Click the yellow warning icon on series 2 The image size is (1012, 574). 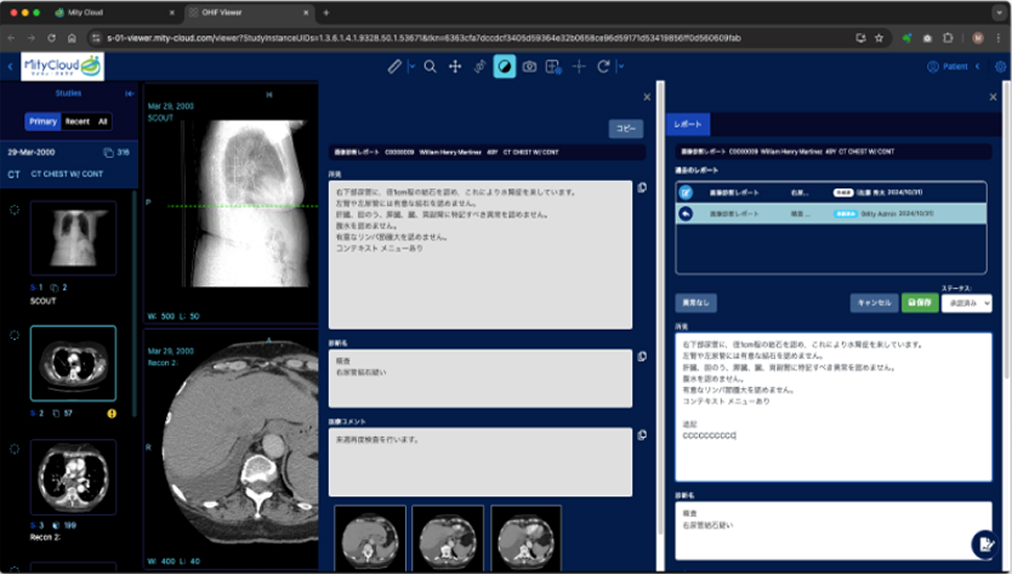coord(112,413)
